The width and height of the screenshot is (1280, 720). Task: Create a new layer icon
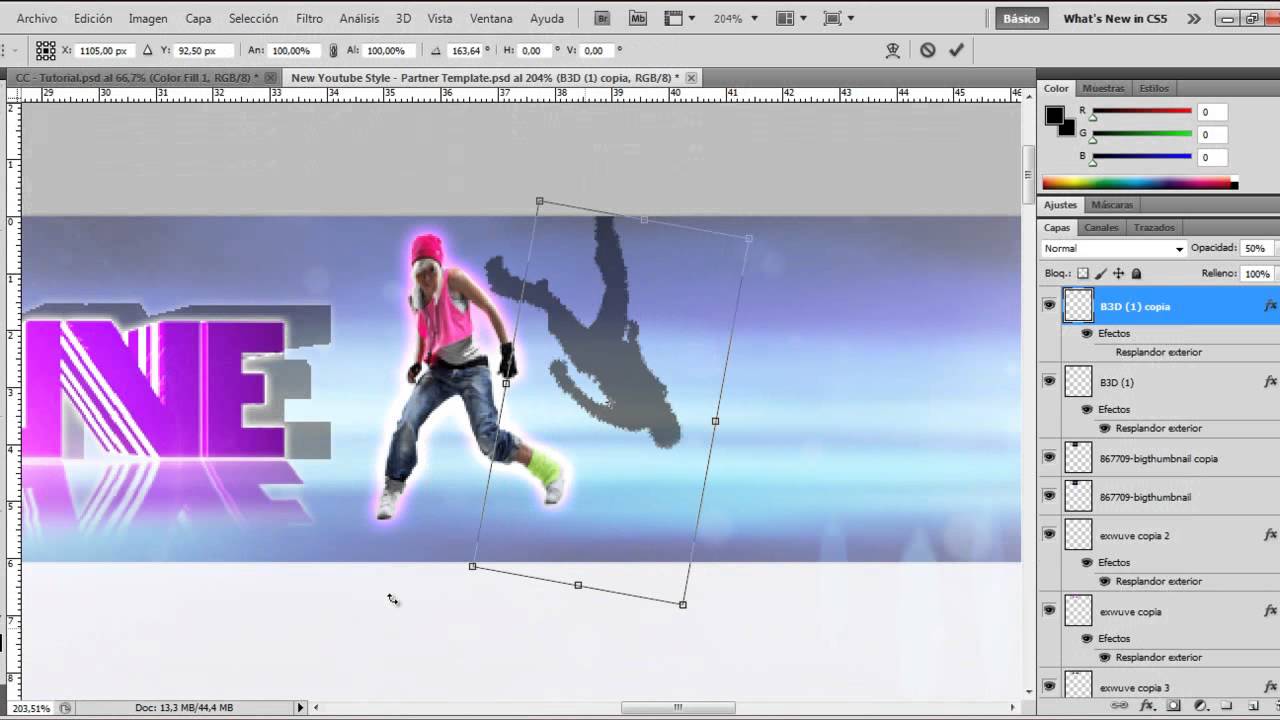(x=1252, y=706)
